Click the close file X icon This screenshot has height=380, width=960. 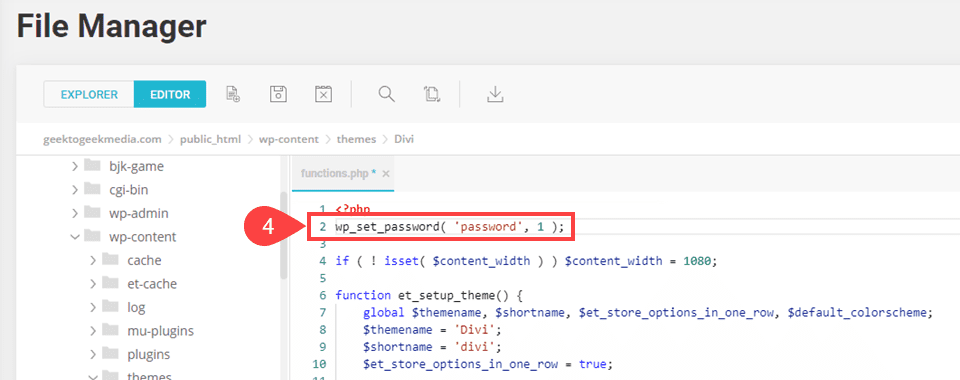click(x=323, y=94)
